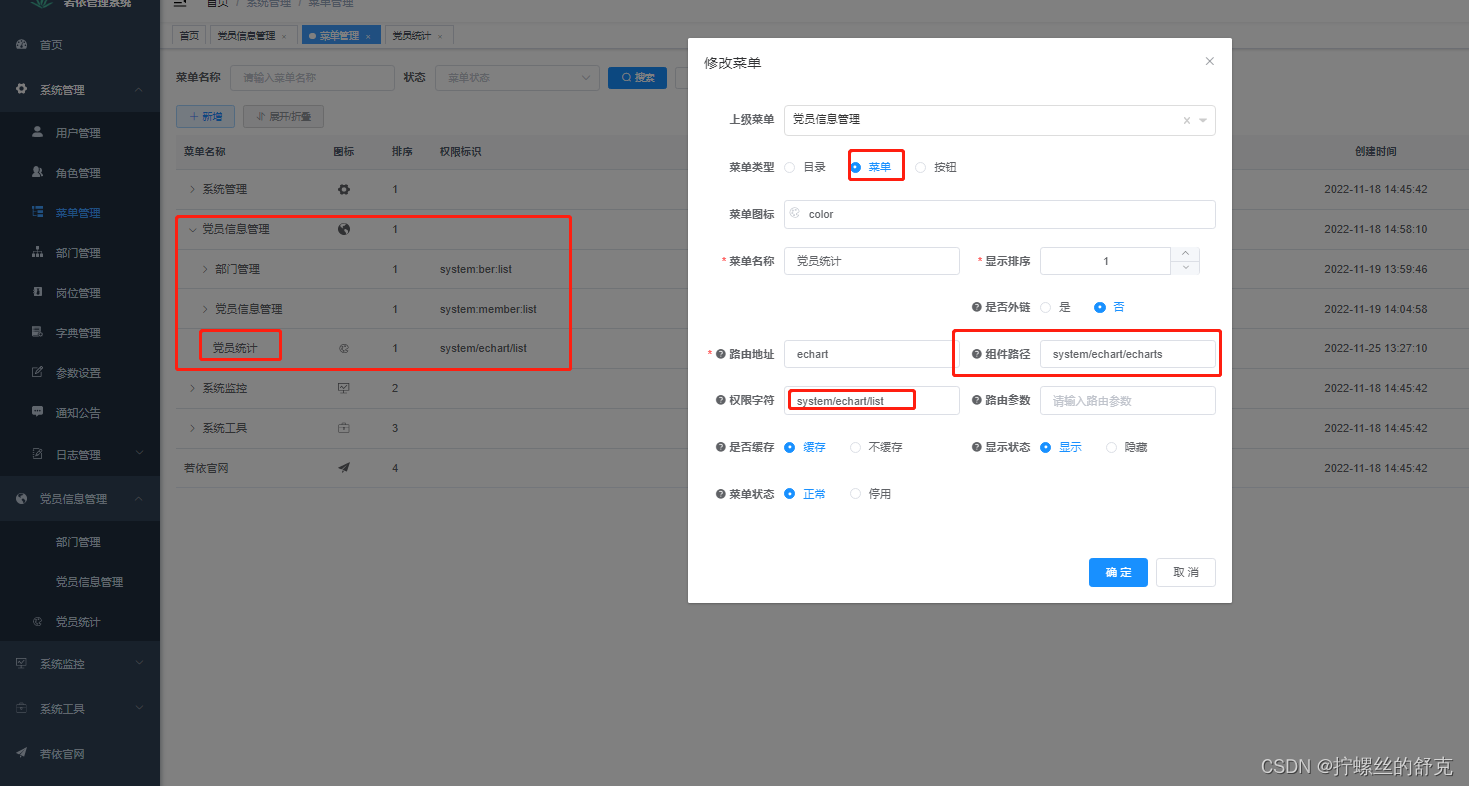Open the 上级菜单 dropdown arrow
1469x786 pixels.
click(x=1203, y=120)
